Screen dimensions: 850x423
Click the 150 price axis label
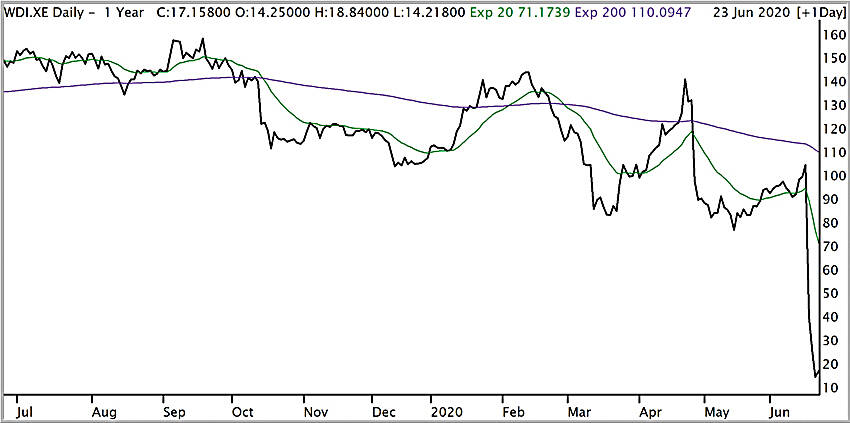pos(834,59)
